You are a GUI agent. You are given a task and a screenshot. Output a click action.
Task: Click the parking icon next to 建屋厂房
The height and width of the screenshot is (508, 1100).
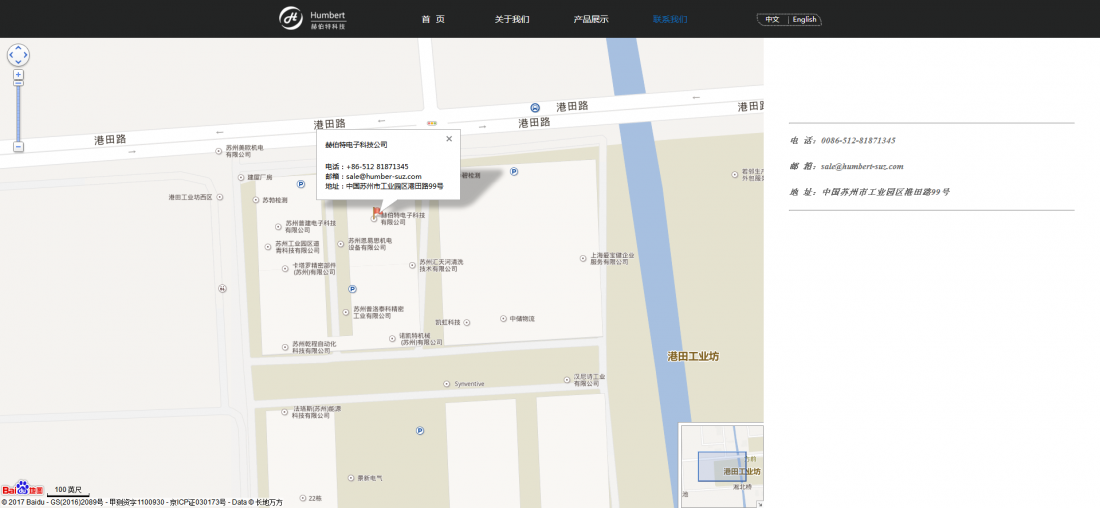coord(301,184)
